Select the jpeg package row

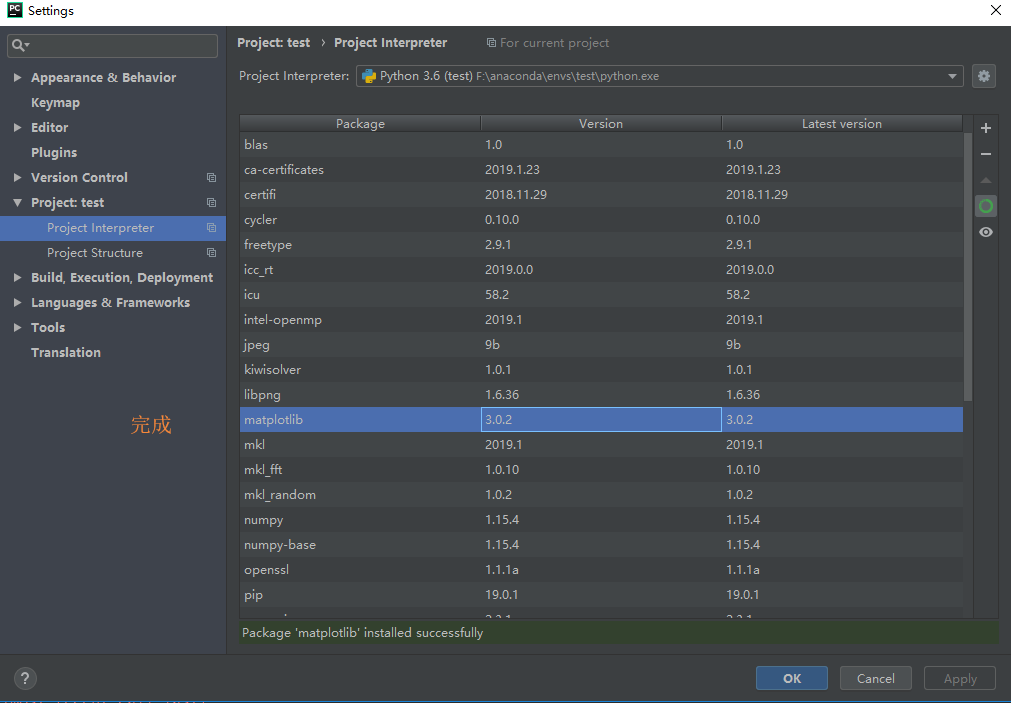tap(601, 344)
